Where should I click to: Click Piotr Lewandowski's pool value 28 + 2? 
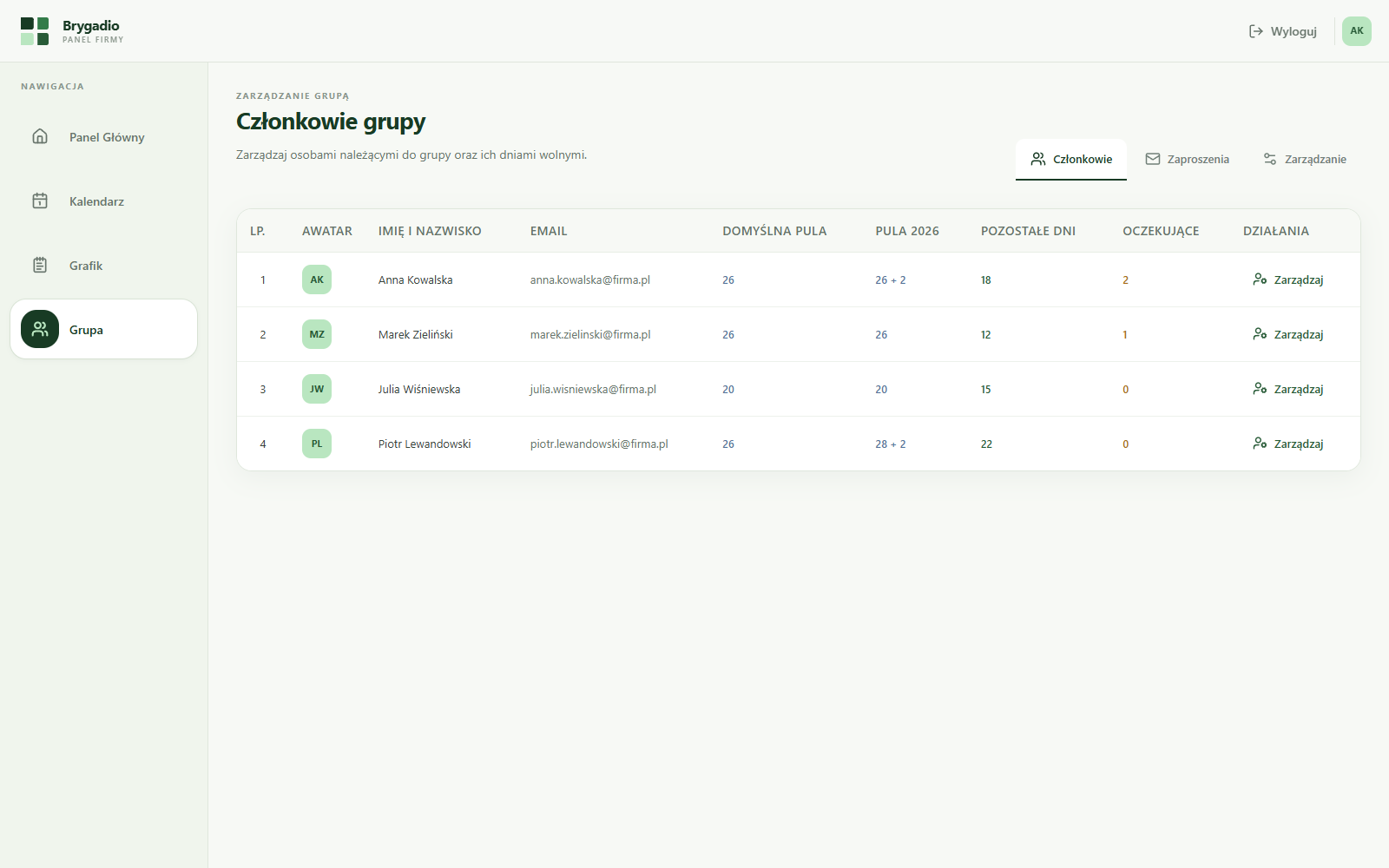[891, 444]
